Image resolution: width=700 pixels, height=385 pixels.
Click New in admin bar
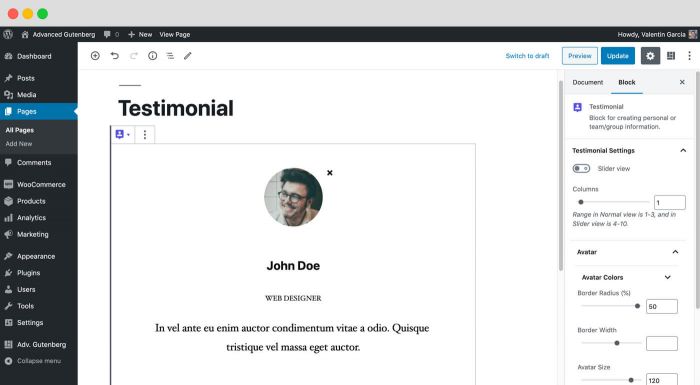coord(140,34)
